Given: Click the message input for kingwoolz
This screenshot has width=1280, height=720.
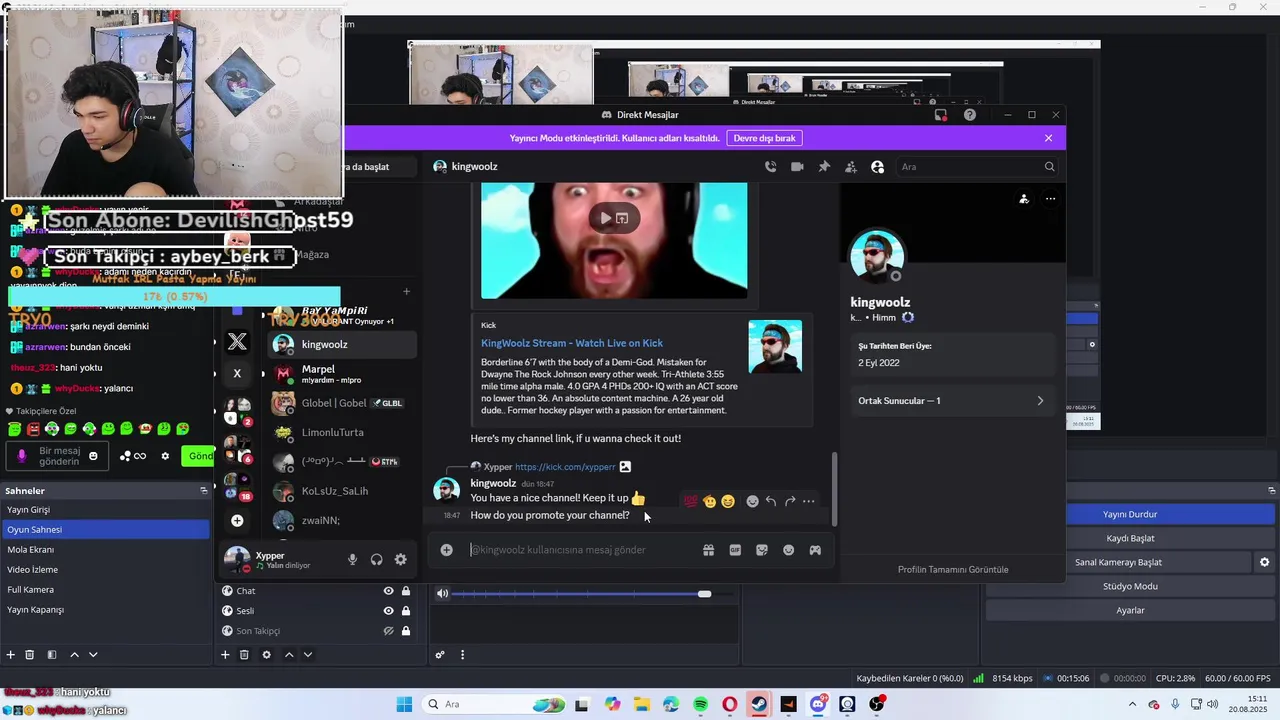Looking at the screenshot, I should pos(580,550).
